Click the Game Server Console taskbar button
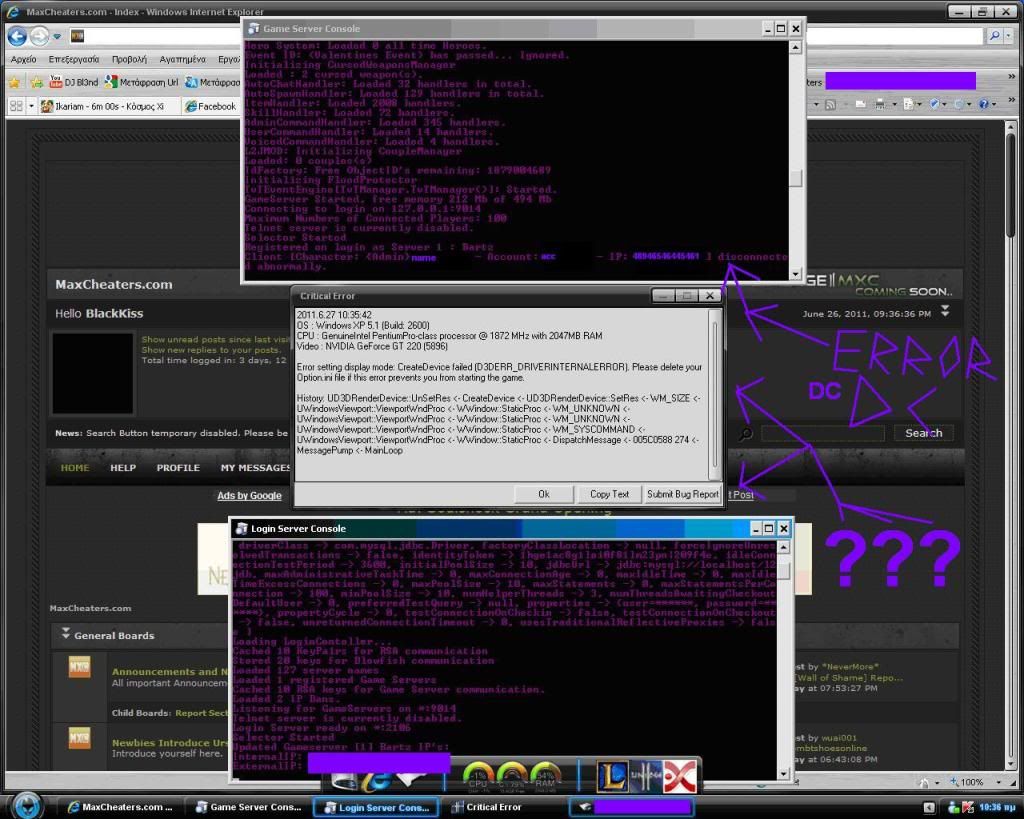This screenshot has height=819, width=1024. click(250, 806)
